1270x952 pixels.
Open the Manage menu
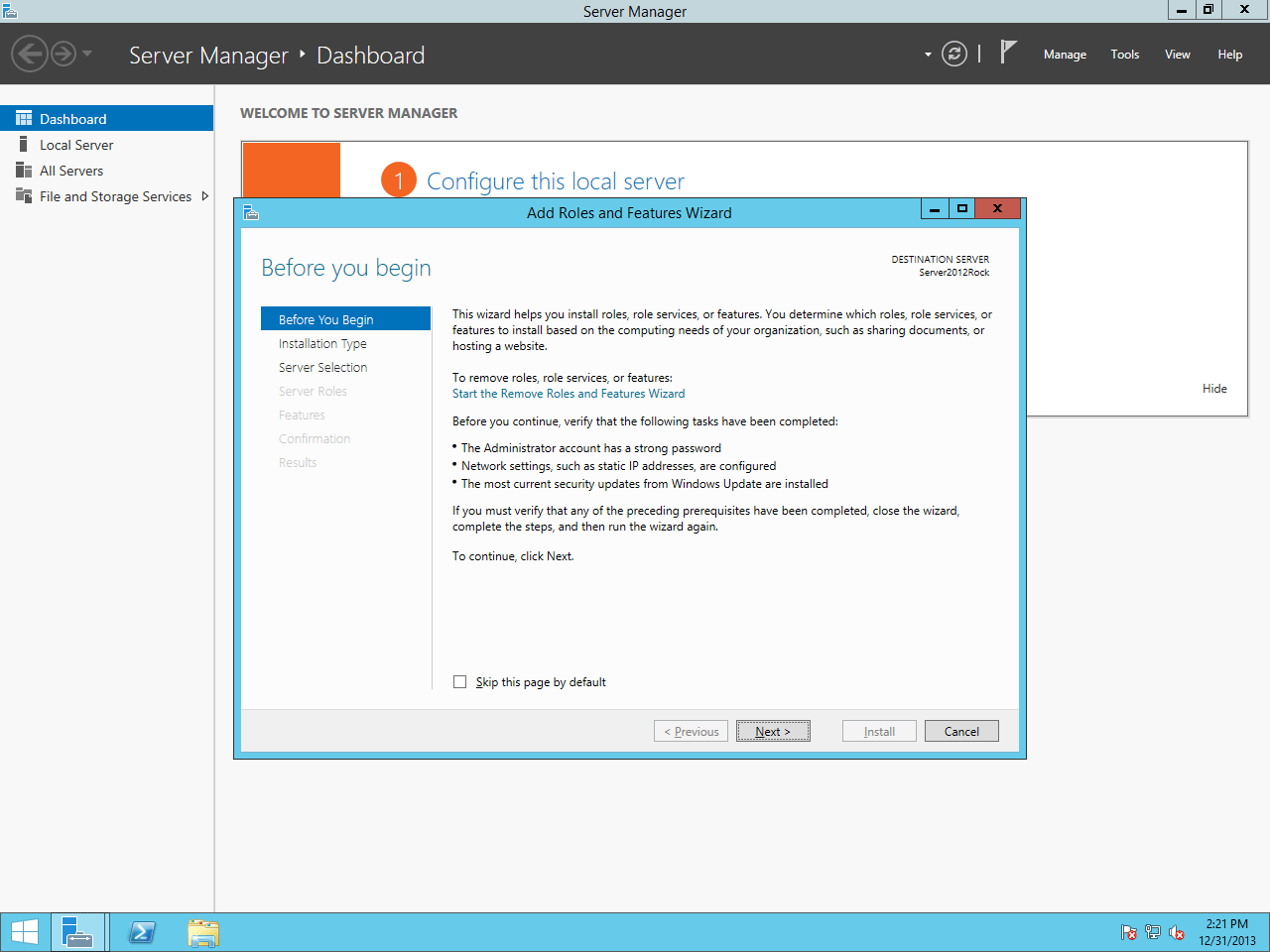pos(1065,55)
